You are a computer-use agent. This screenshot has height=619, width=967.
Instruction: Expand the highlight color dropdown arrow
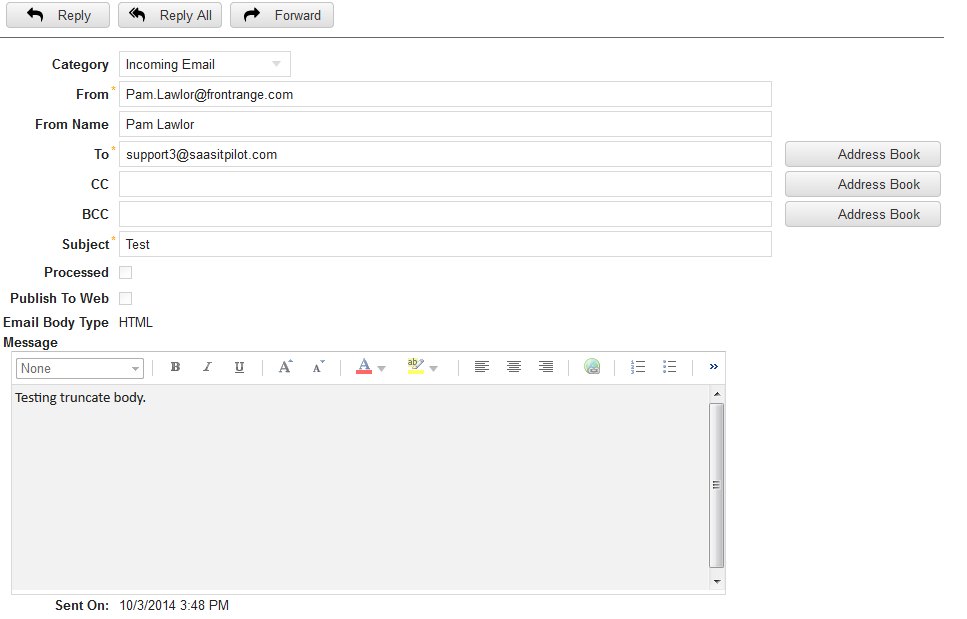tap(433, 367)
